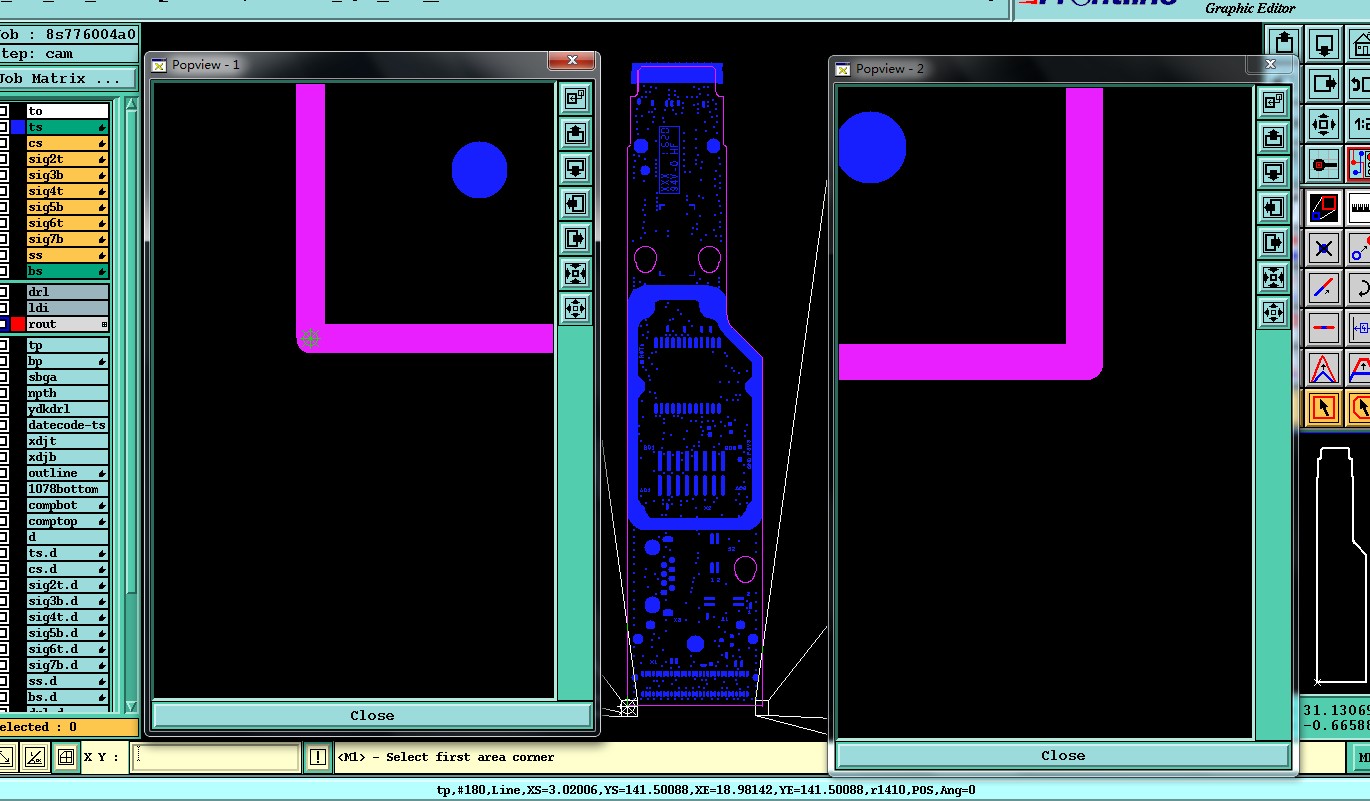Click the X Y coordinate input field

[x=216, y=757]
